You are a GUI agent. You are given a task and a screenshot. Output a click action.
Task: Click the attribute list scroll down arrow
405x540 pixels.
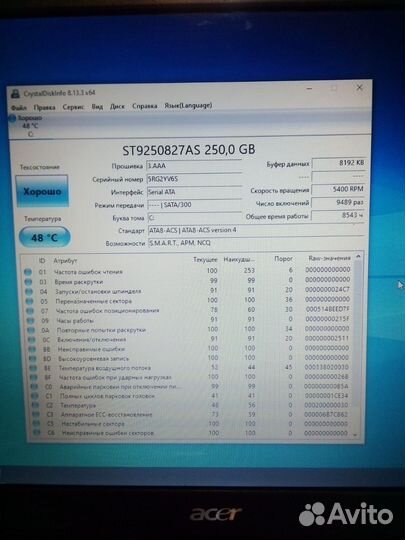pyautogui.click(x=356, y=435)
